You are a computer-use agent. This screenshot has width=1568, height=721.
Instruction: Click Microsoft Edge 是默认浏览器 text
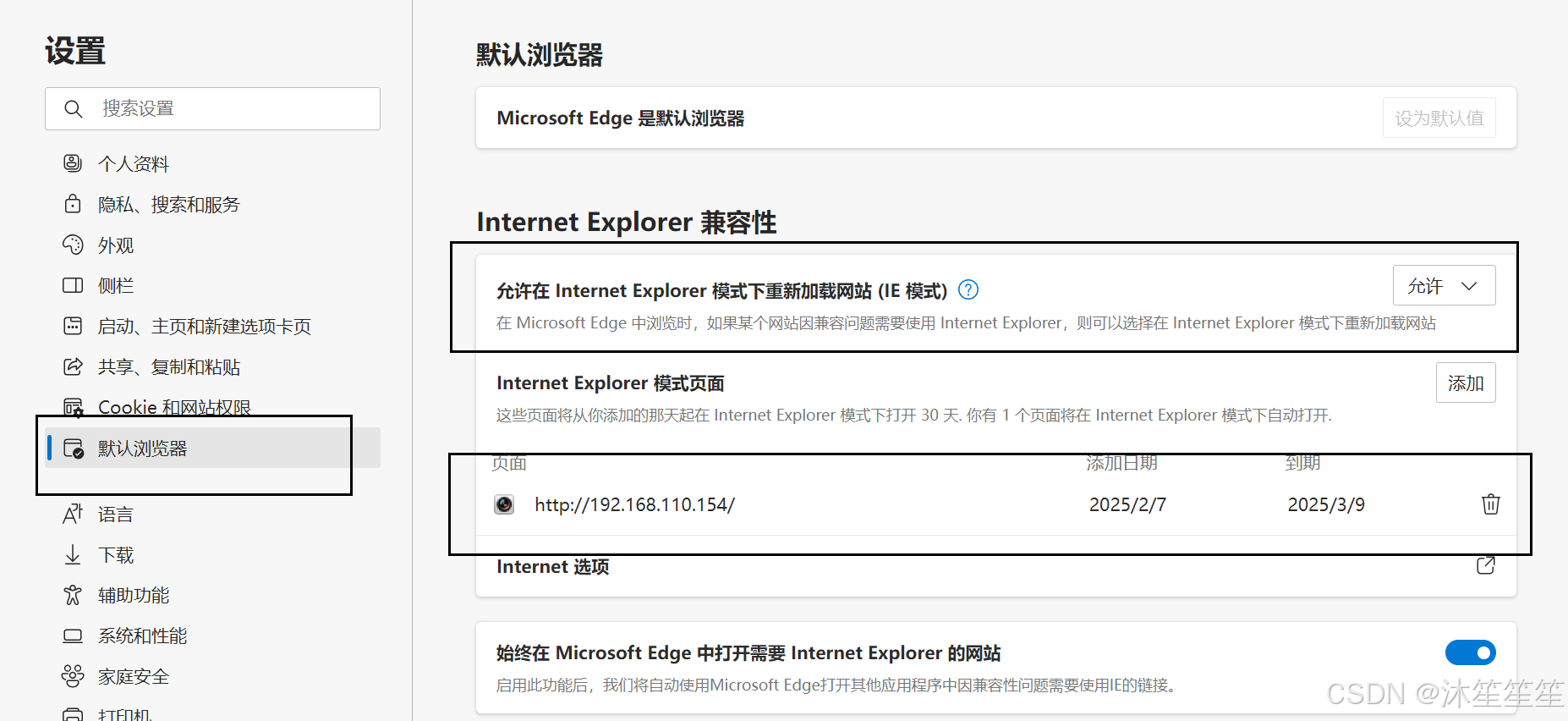click(x=621, y=118)
